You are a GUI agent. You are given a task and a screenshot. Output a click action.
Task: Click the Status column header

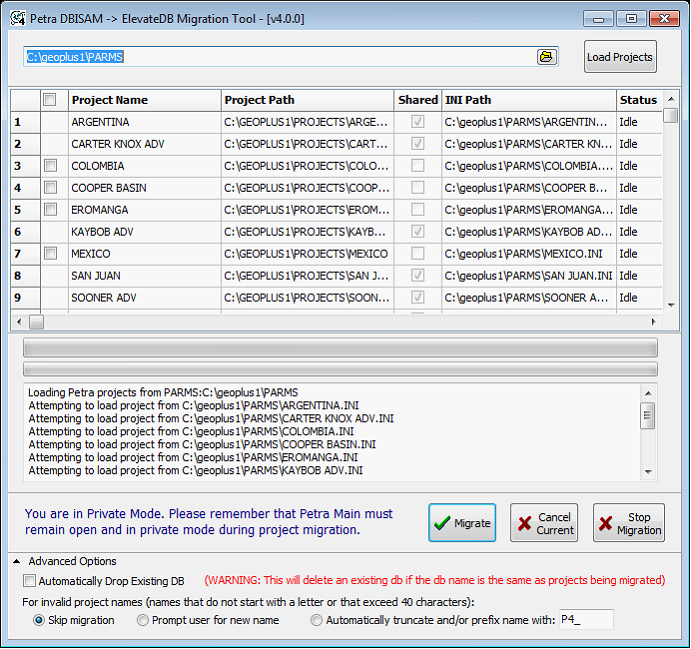638,100
